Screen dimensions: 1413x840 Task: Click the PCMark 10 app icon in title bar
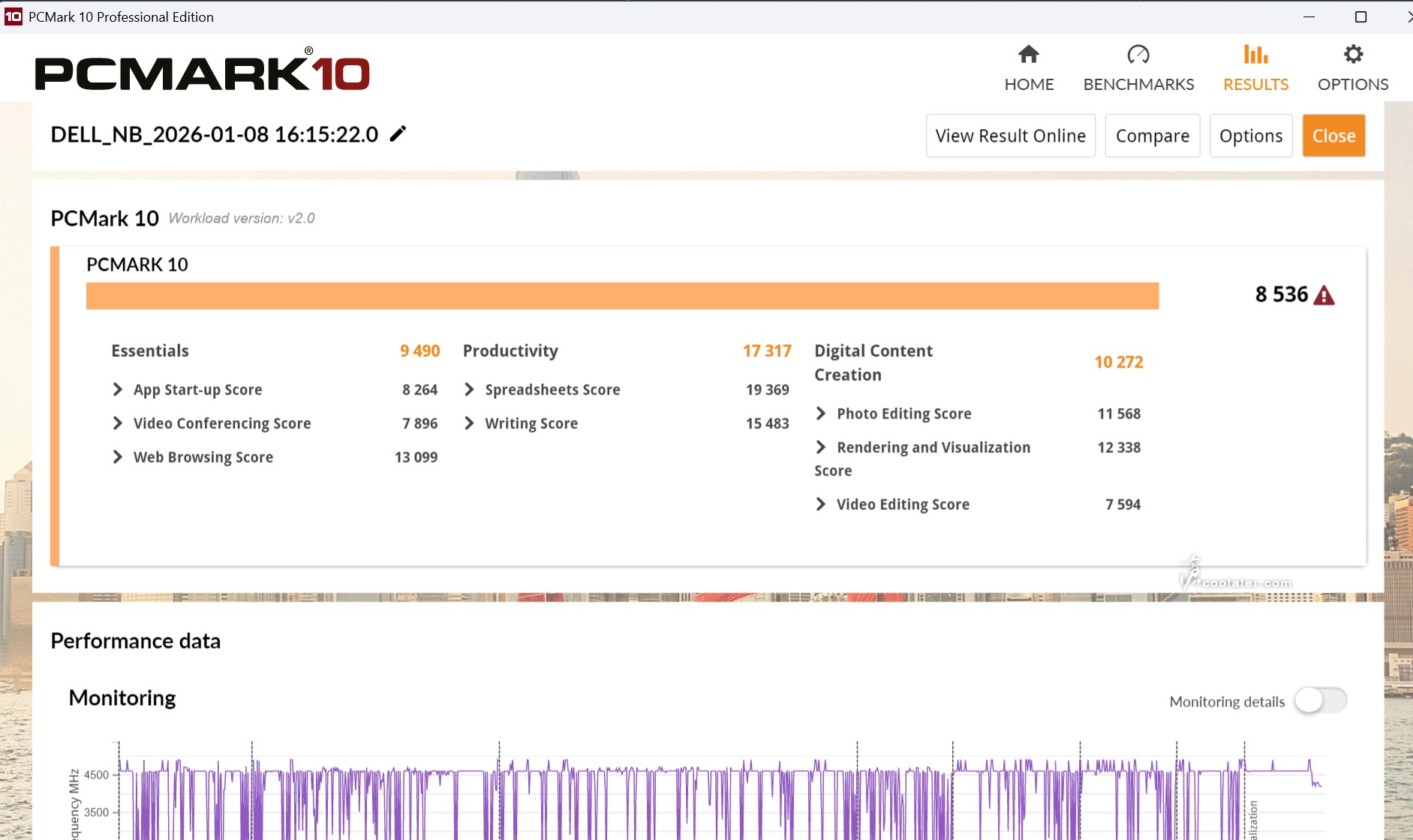click(x=13, y=16)
